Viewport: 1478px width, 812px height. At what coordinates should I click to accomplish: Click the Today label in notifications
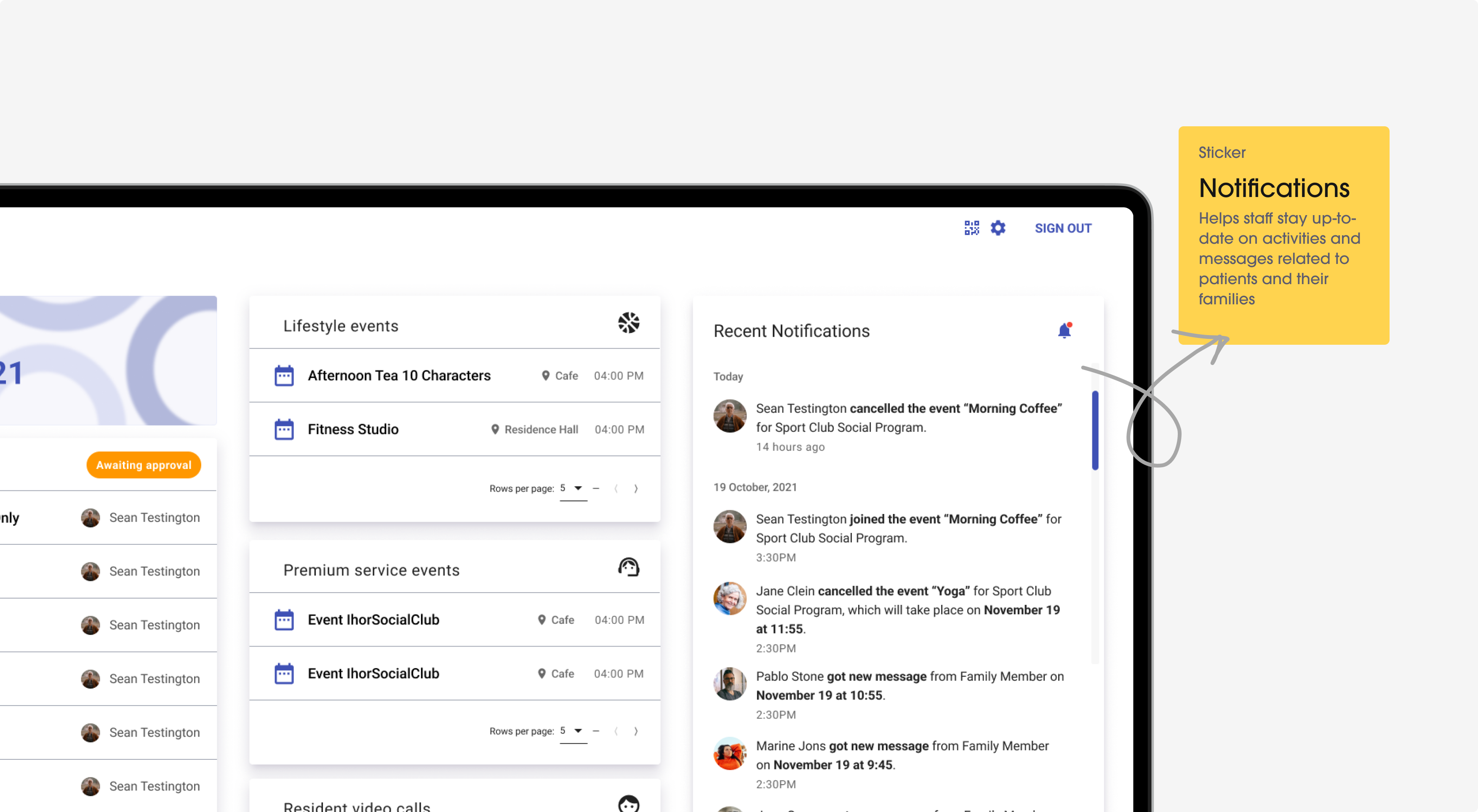[728, 376]
